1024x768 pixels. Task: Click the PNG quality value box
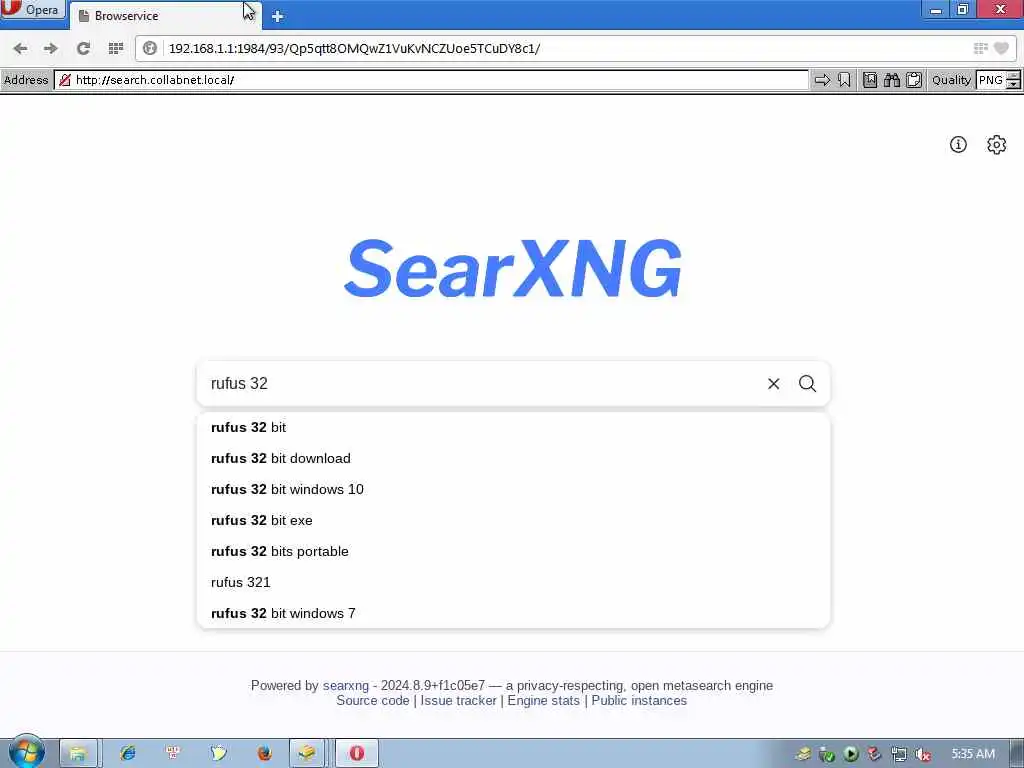[991, 80]
